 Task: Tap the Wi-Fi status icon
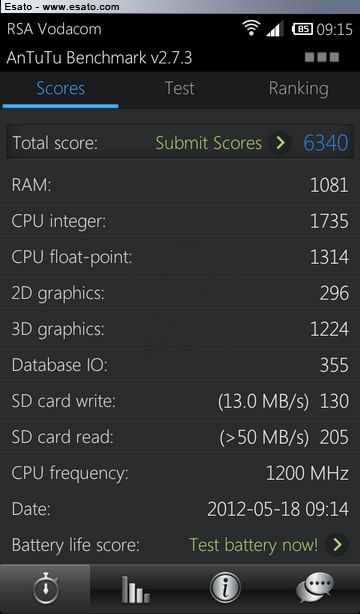(x=251, y=29)
